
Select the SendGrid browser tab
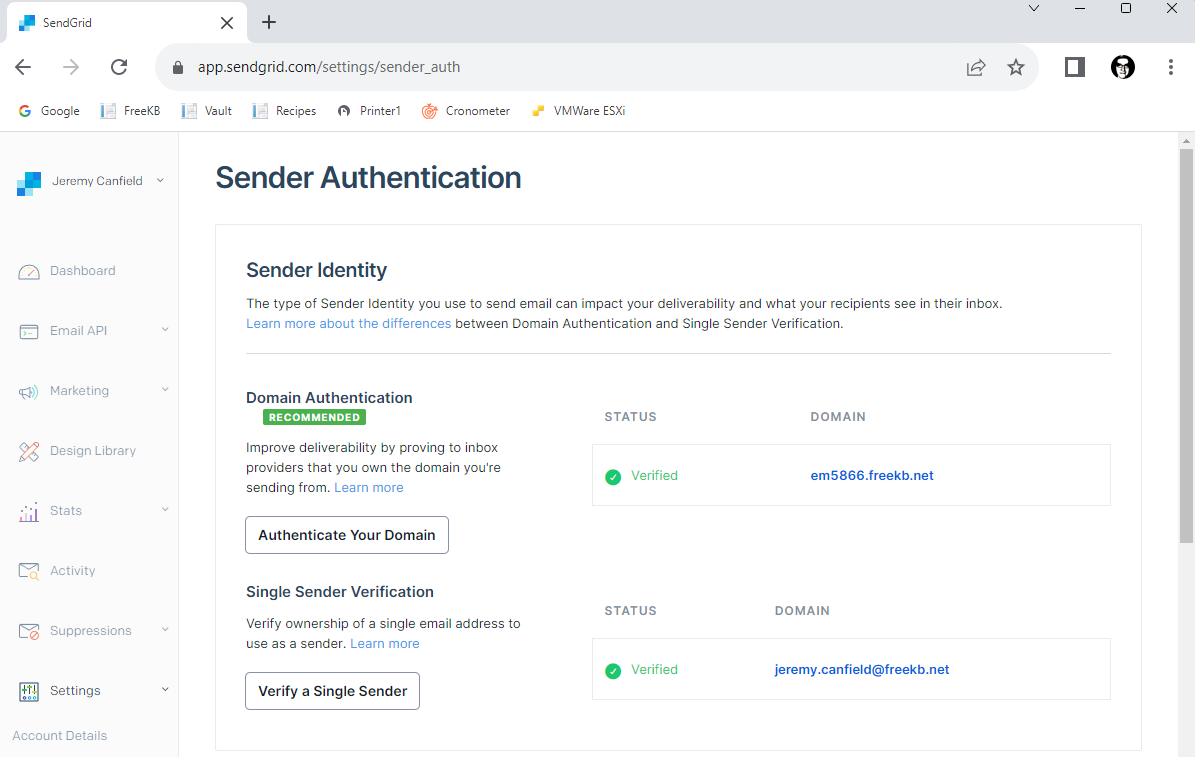click(126, 23)
